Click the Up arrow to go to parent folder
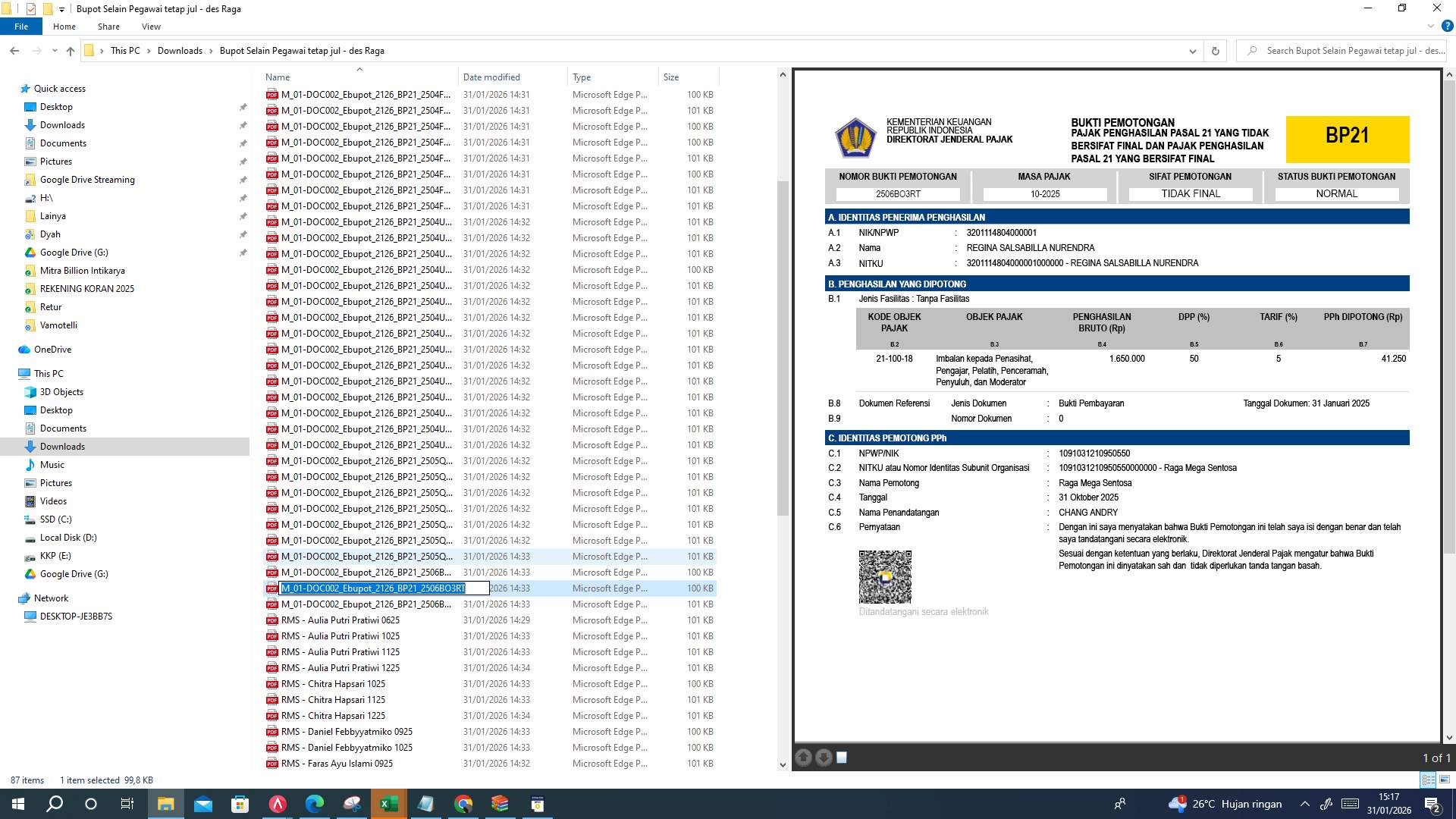1456x819 pixels. pyautogui.click(x=70, y=51)
